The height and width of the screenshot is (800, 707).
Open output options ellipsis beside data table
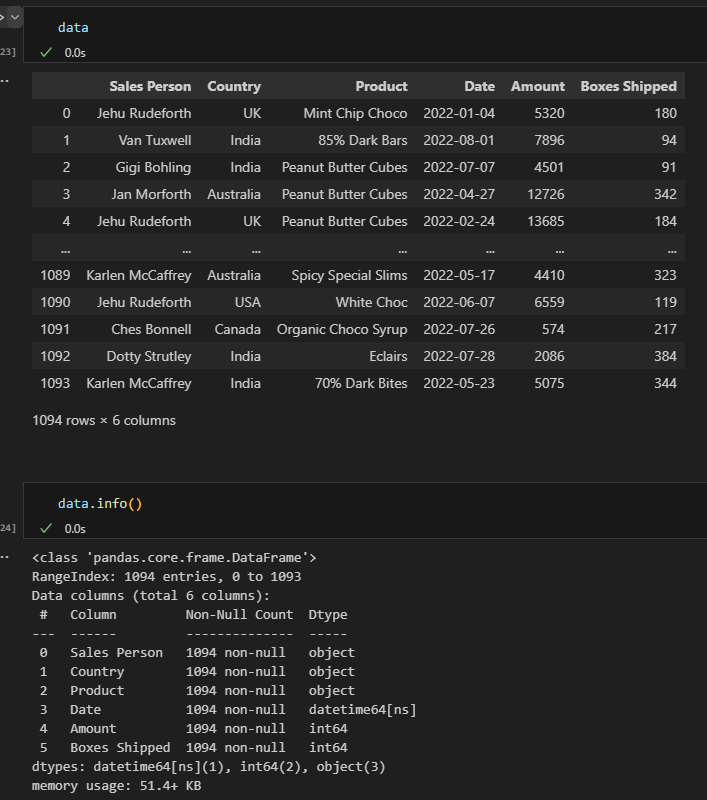(x=5, y=80)
